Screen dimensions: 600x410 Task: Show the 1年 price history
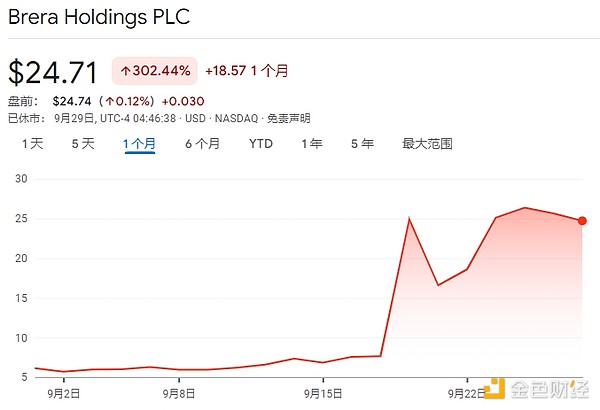coord(312,144)
